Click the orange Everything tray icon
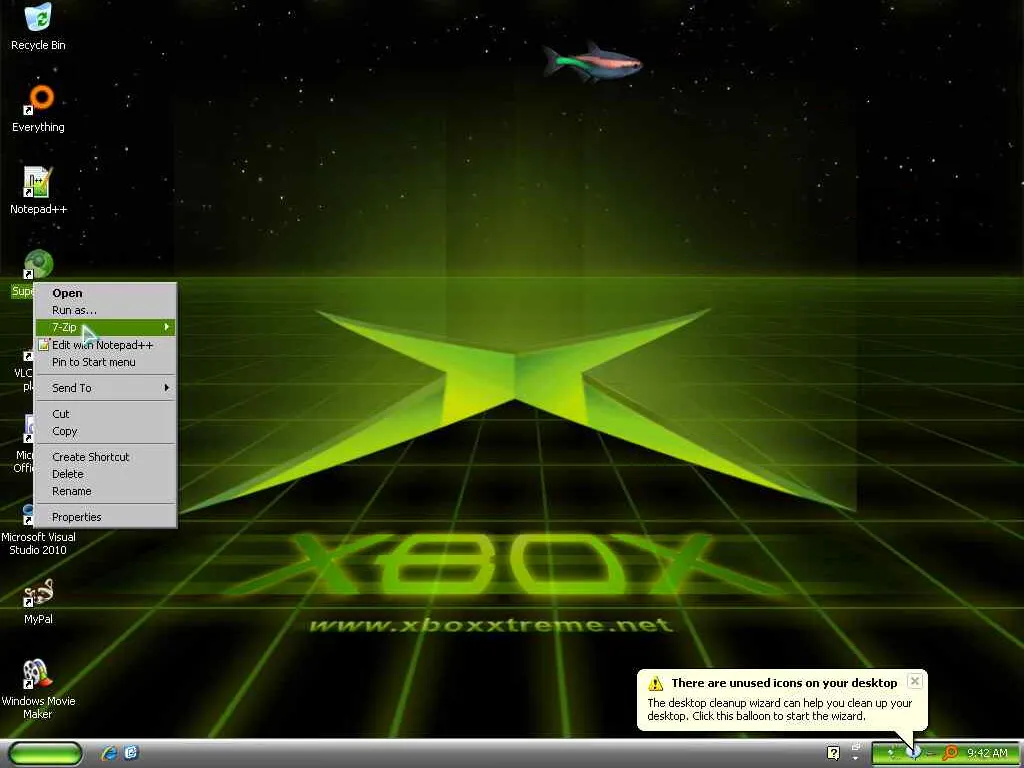1024x768 pixels. pyautogui.click(x=950, y=753)
